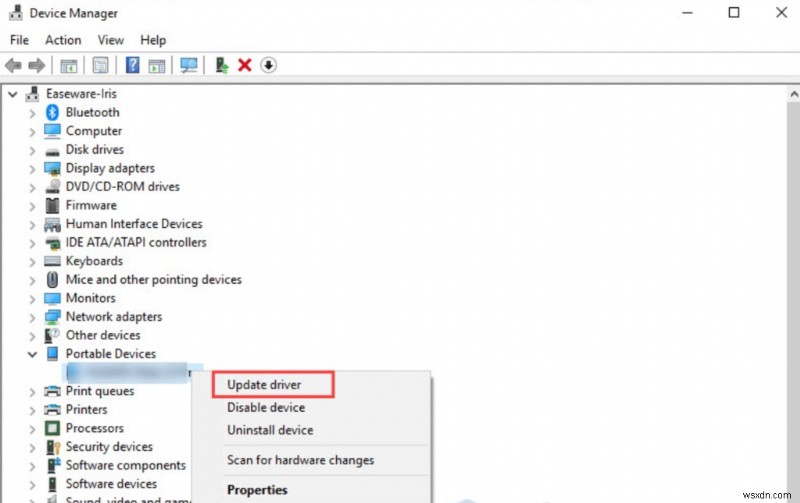Select the Software devices tree item
800x503 pixels.
tap(111, 484)
